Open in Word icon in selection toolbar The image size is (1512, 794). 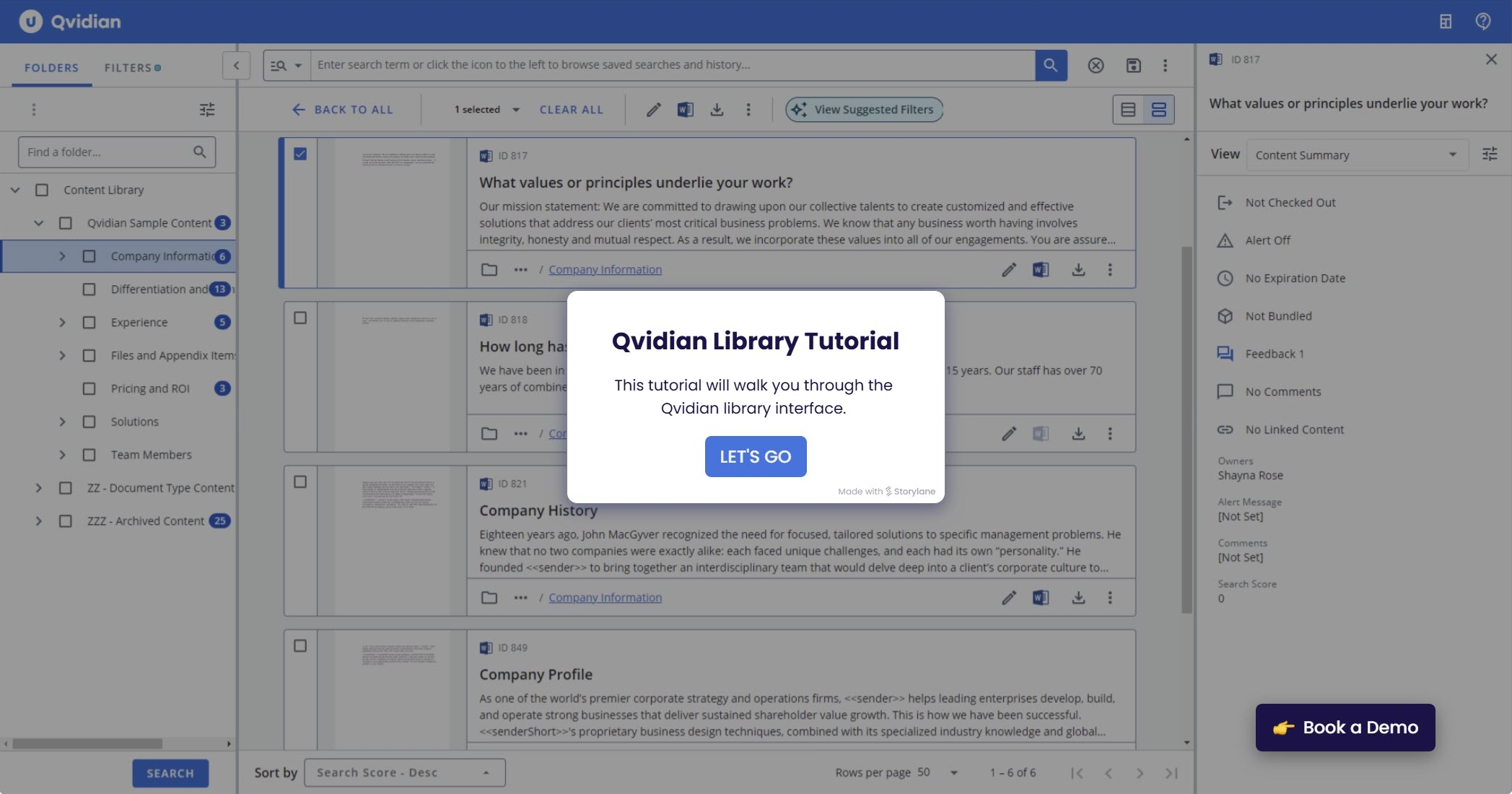(x=685, y=110)
